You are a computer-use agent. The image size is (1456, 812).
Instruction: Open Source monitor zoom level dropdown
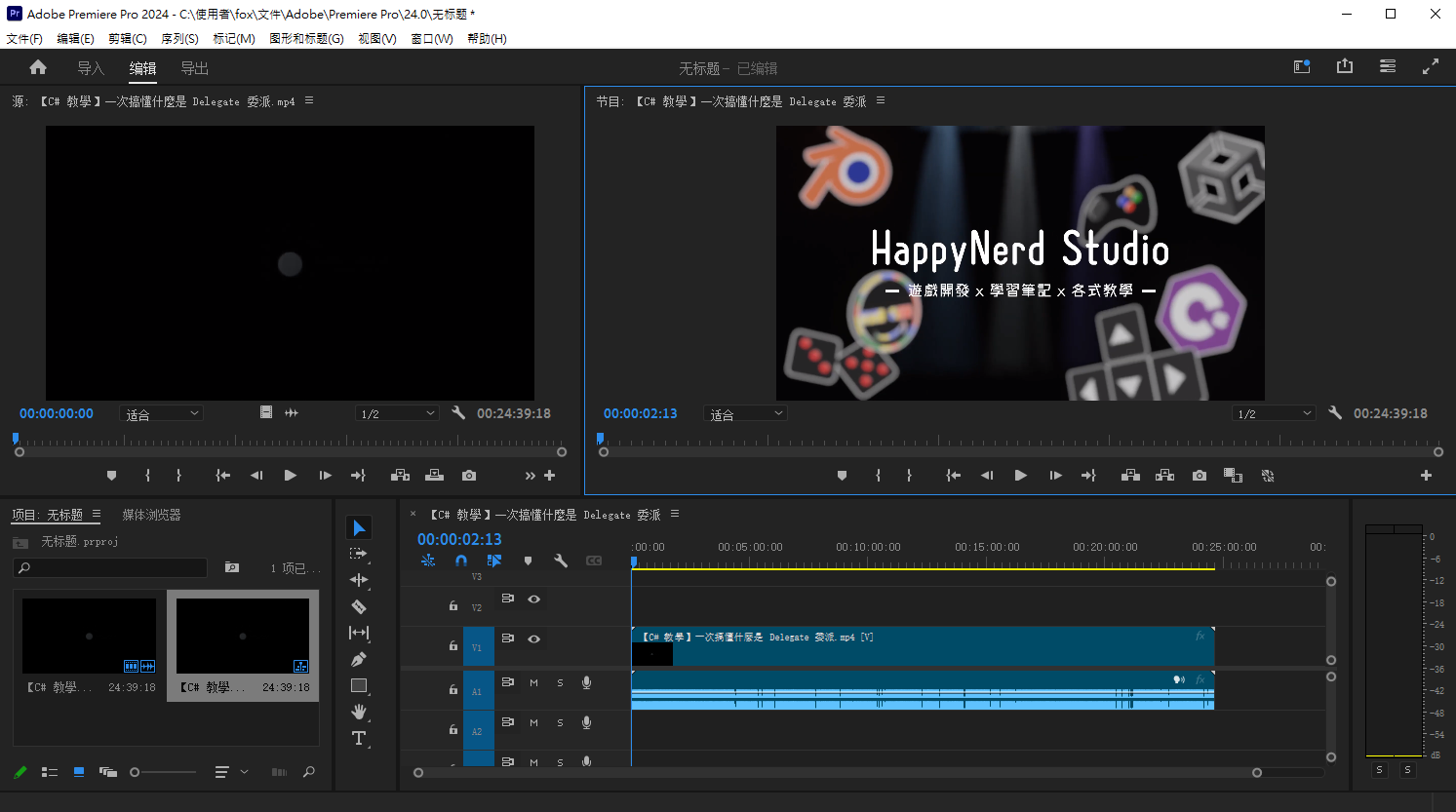[161, 413]
